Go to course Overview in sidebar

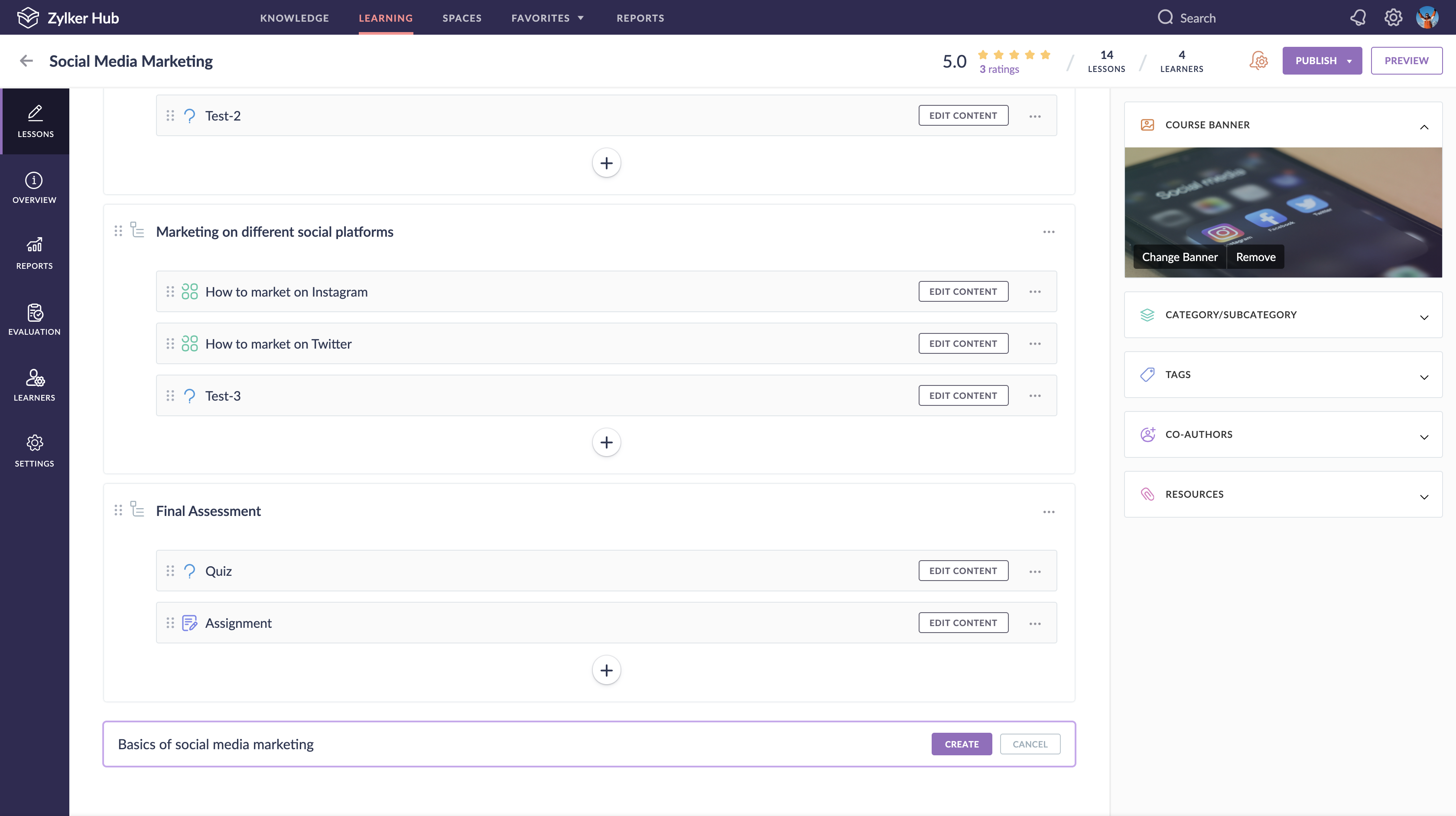tap(35, 187)
